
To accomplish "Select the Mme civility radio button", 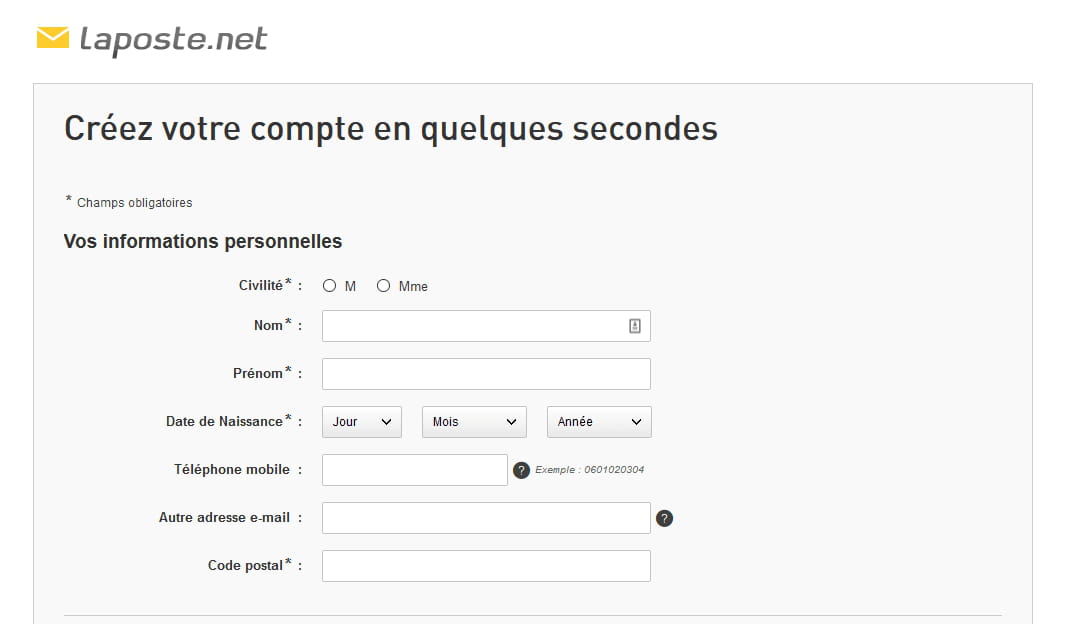I will point(383,286).
